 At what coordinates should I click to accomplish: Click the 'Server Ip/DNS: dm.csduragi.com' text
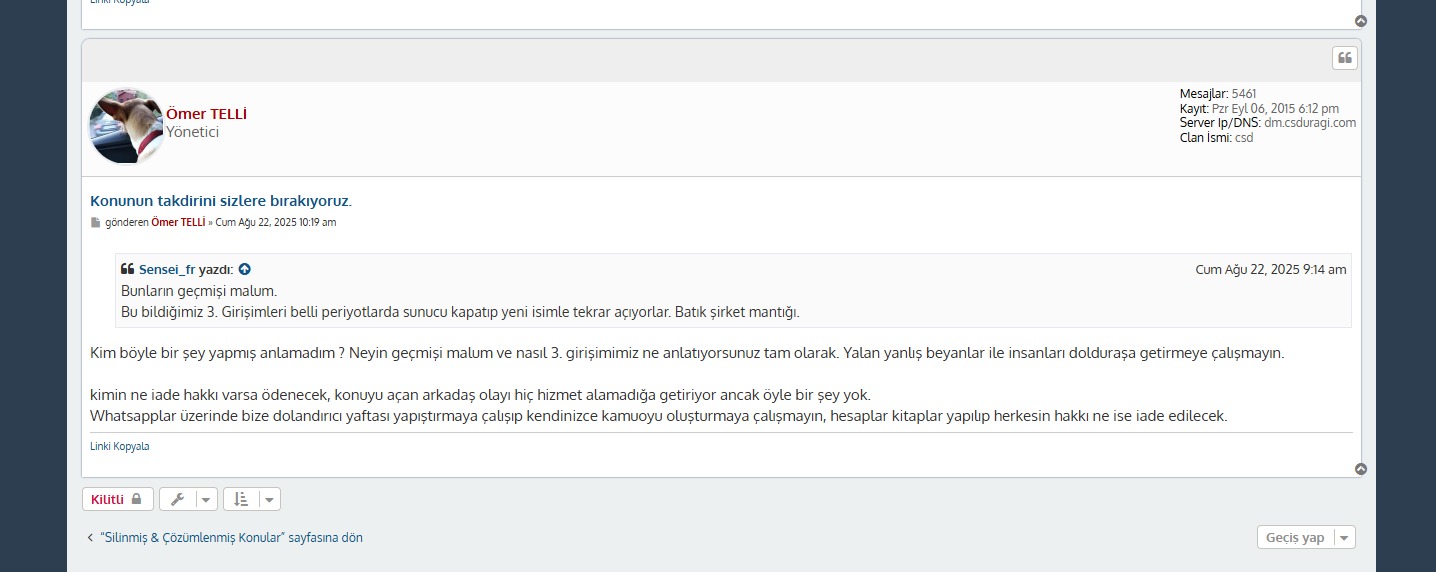pyautogui.click(x=1268, y=123)
